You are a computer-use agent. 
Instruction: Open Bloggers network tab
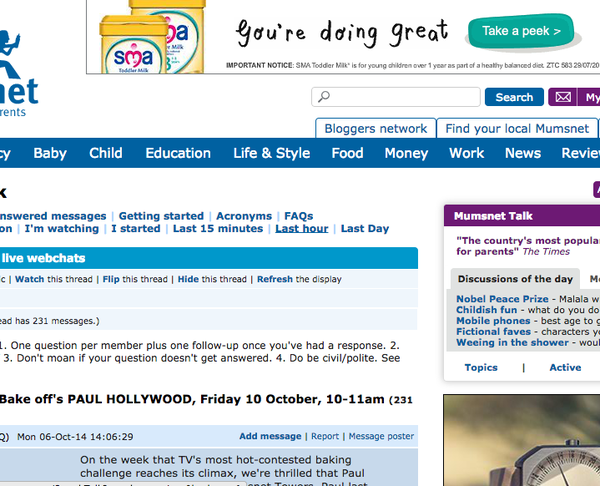point(375,129)
